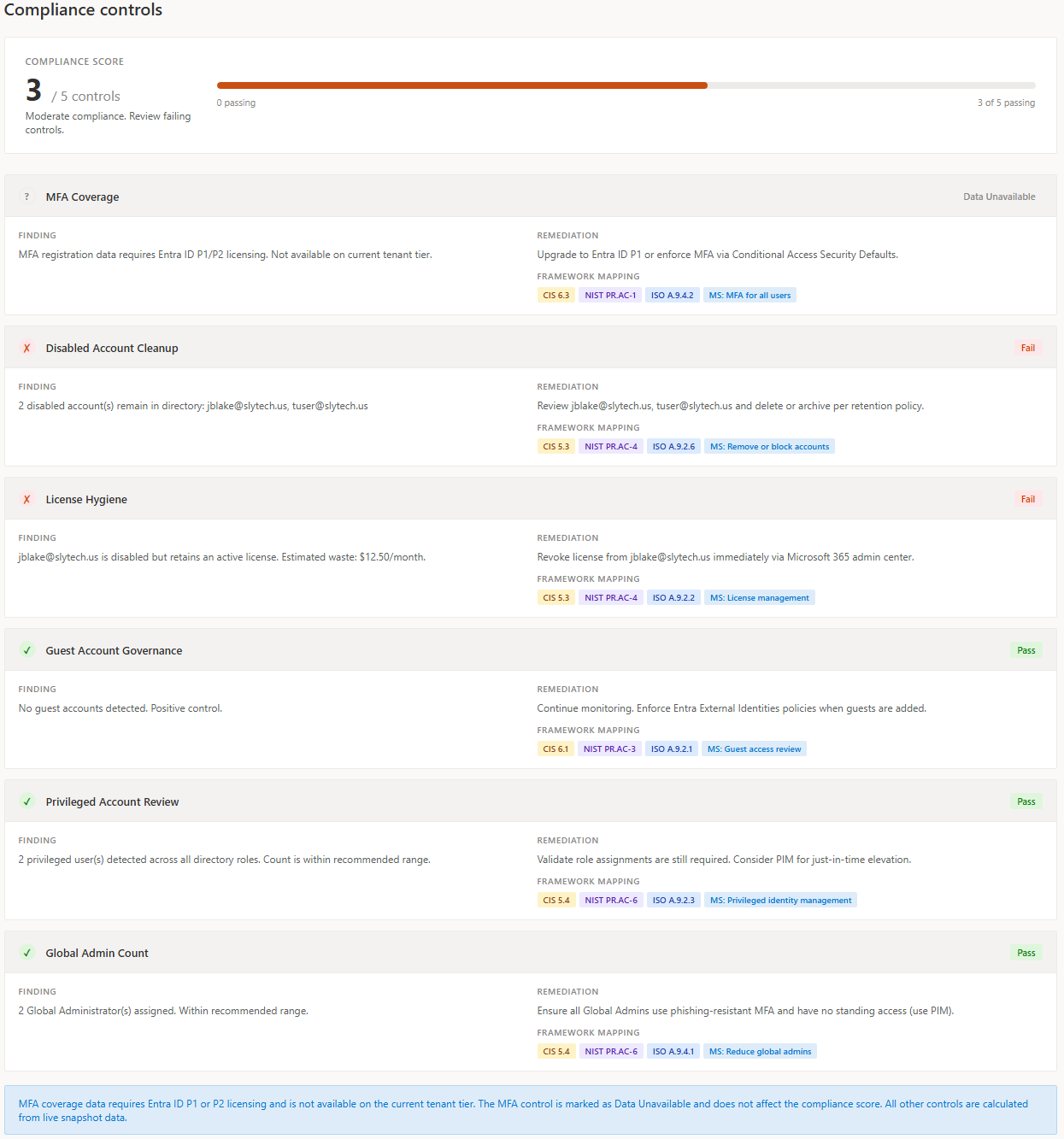This screenshot has height=1139, width=1064.
Task: Click the '3 of 5 passing' label
Action: coord(1006,103)
